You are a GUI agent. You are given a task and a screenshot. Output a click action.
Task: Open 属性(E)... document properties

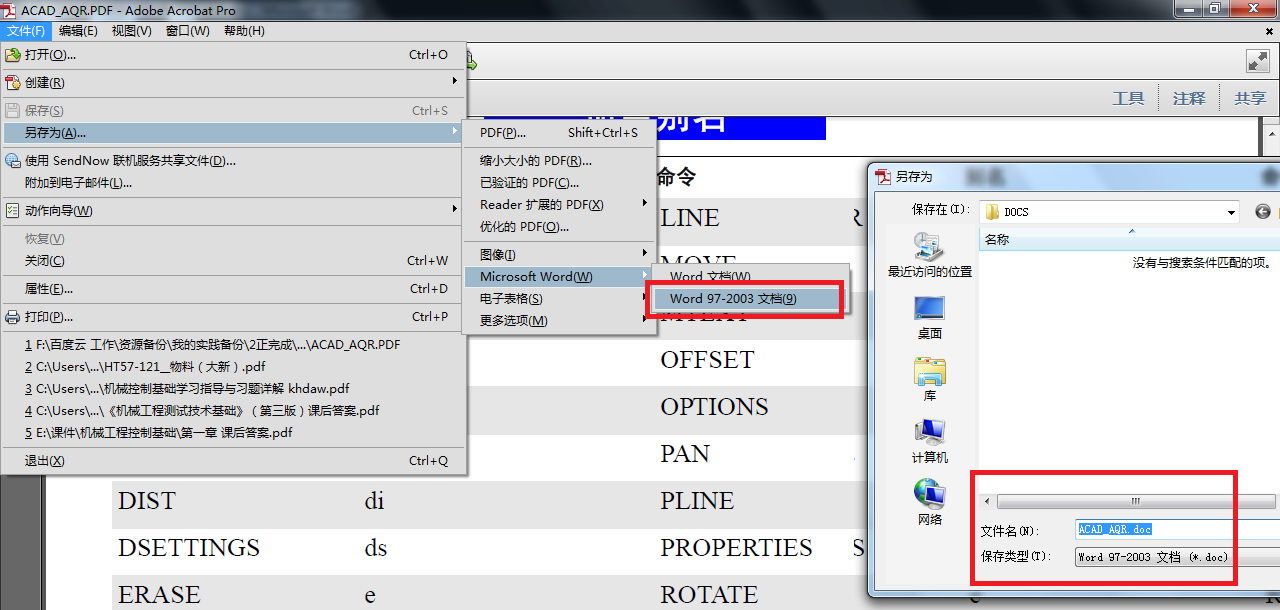tap(234, 289)
